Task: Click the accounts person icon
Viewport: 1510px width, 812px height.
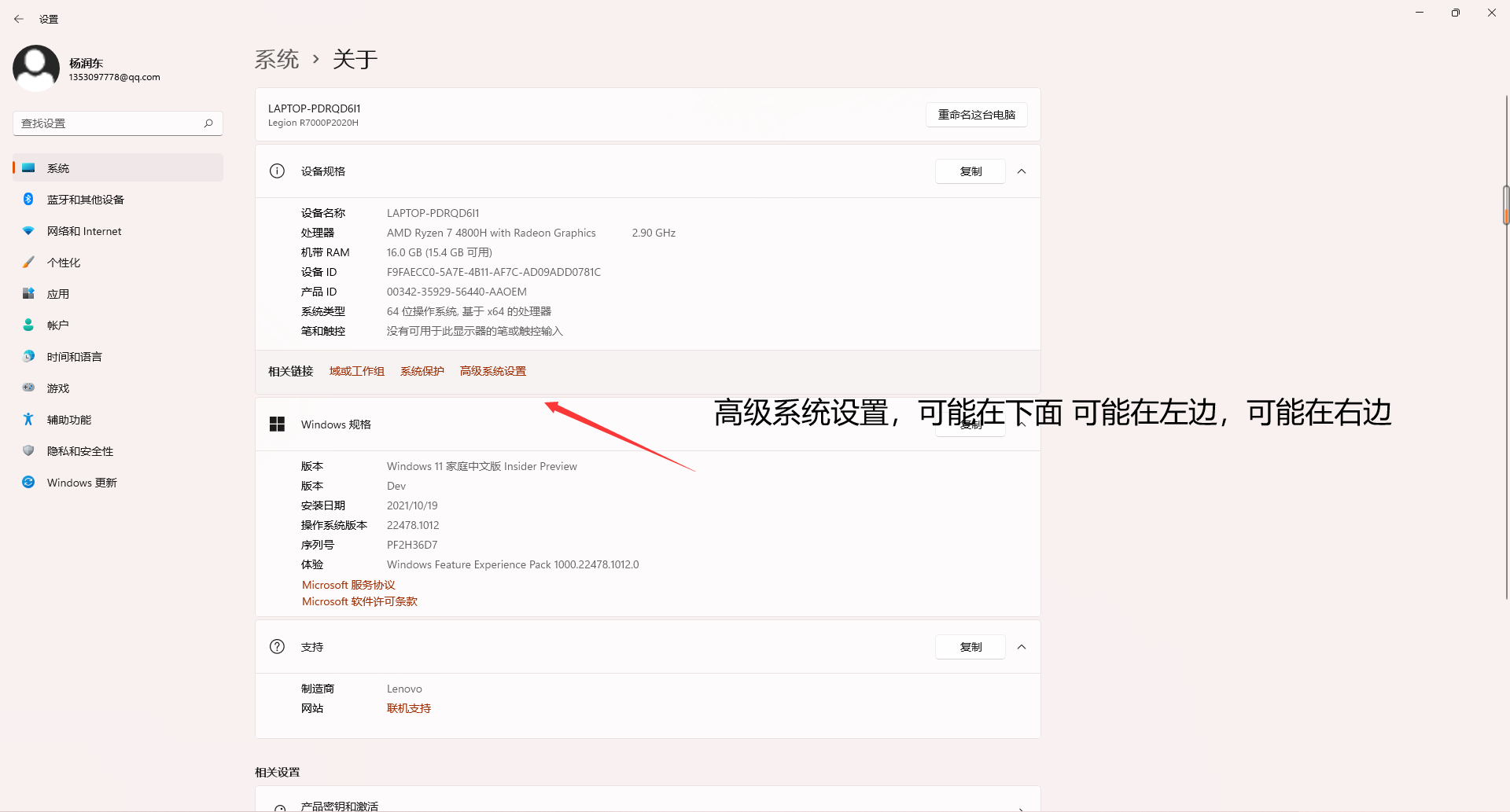Action: pyautogui.click(x=28, y=325)
